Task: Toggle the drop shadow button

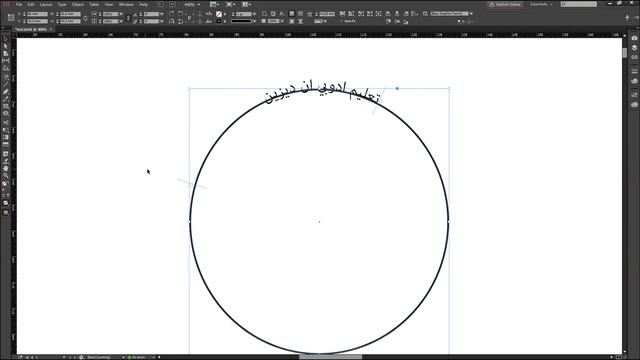Action: 273,13
